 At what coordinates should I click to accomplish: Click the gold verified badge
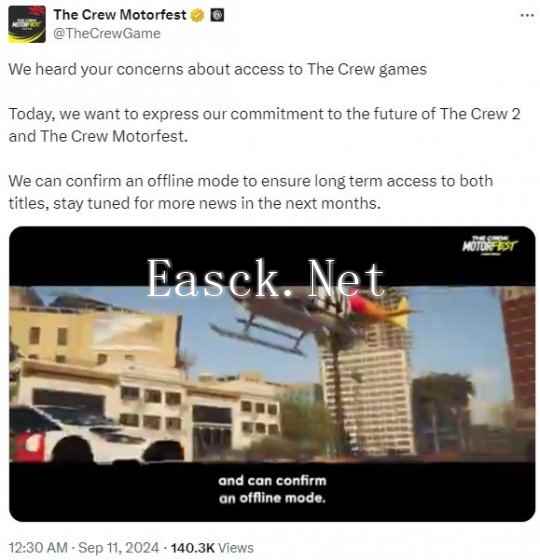click(197, 15)
